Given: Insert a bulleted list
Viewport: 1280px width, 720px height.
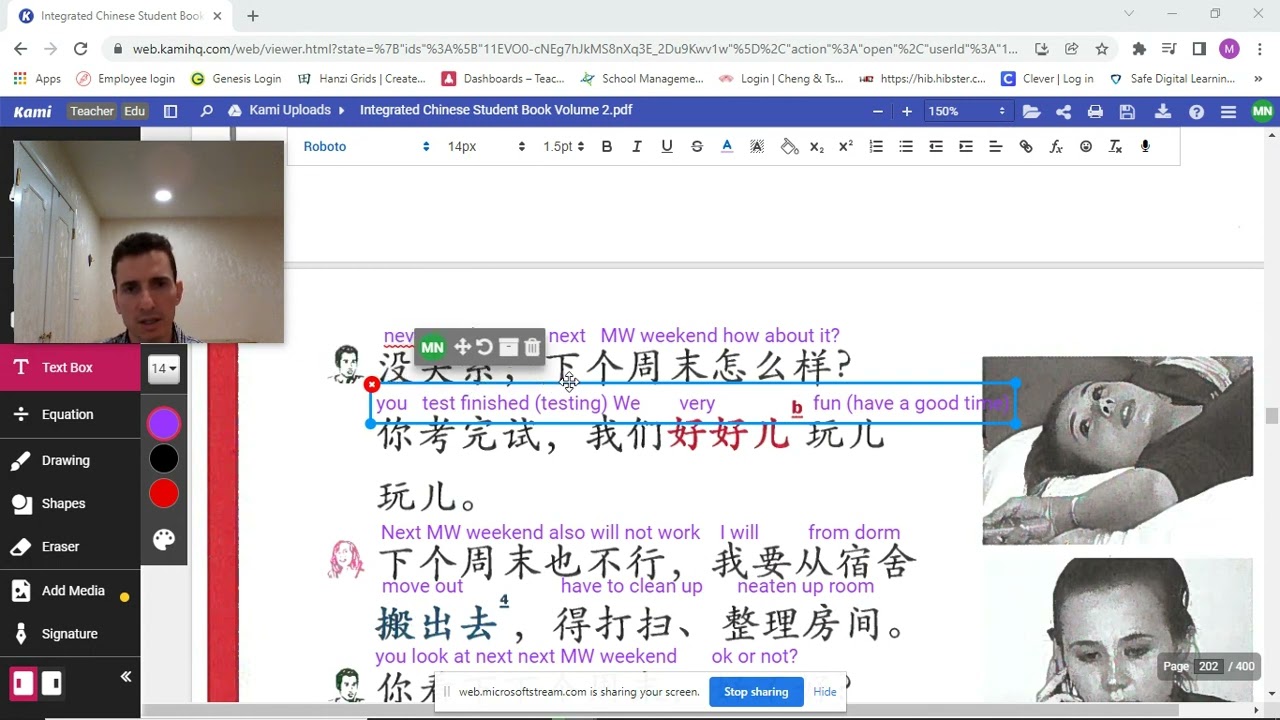Looking at the screenshot, I should point(906,147).
